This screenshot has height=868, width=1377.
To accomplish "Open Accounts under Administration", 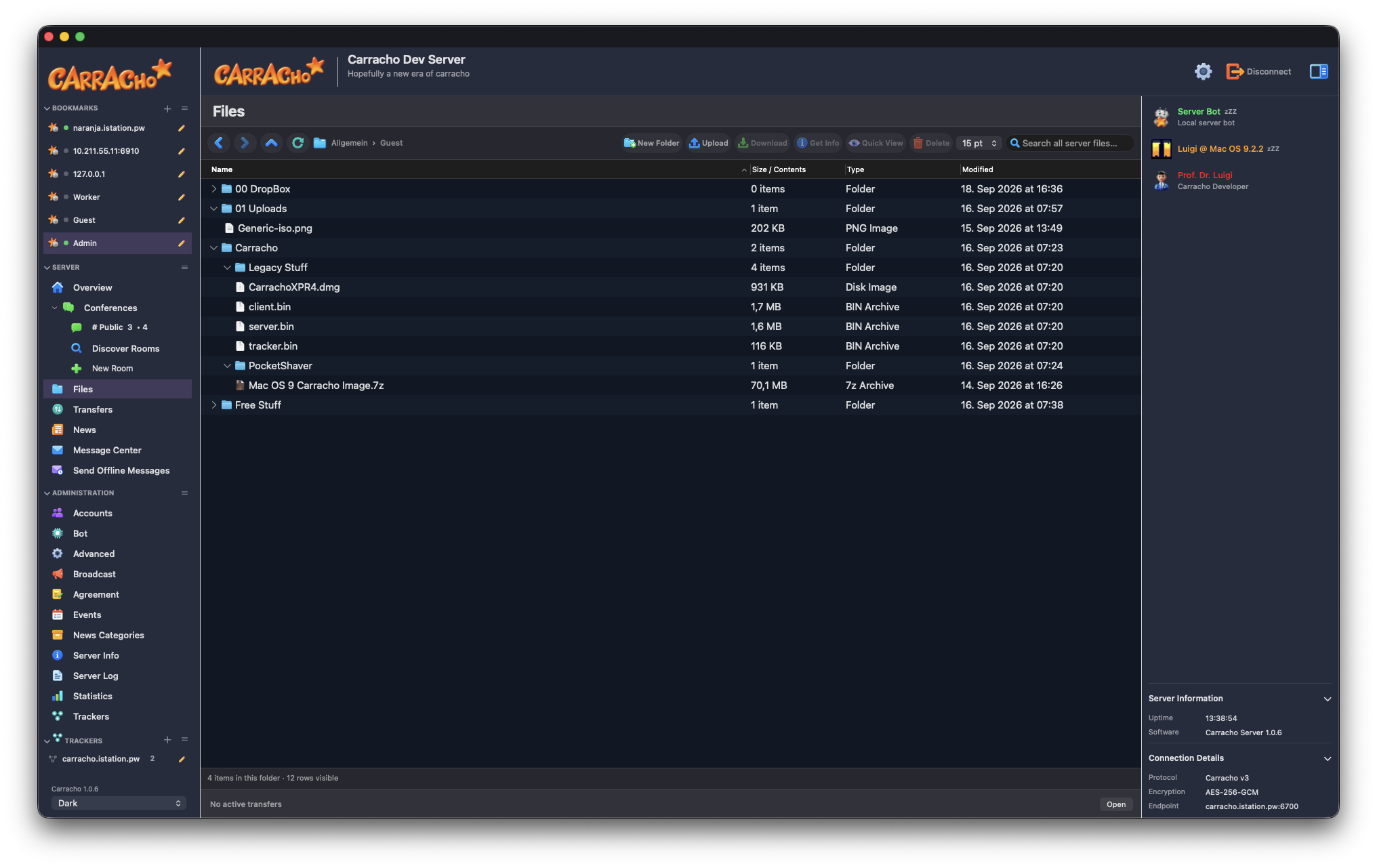I will (x=118, y=513).
